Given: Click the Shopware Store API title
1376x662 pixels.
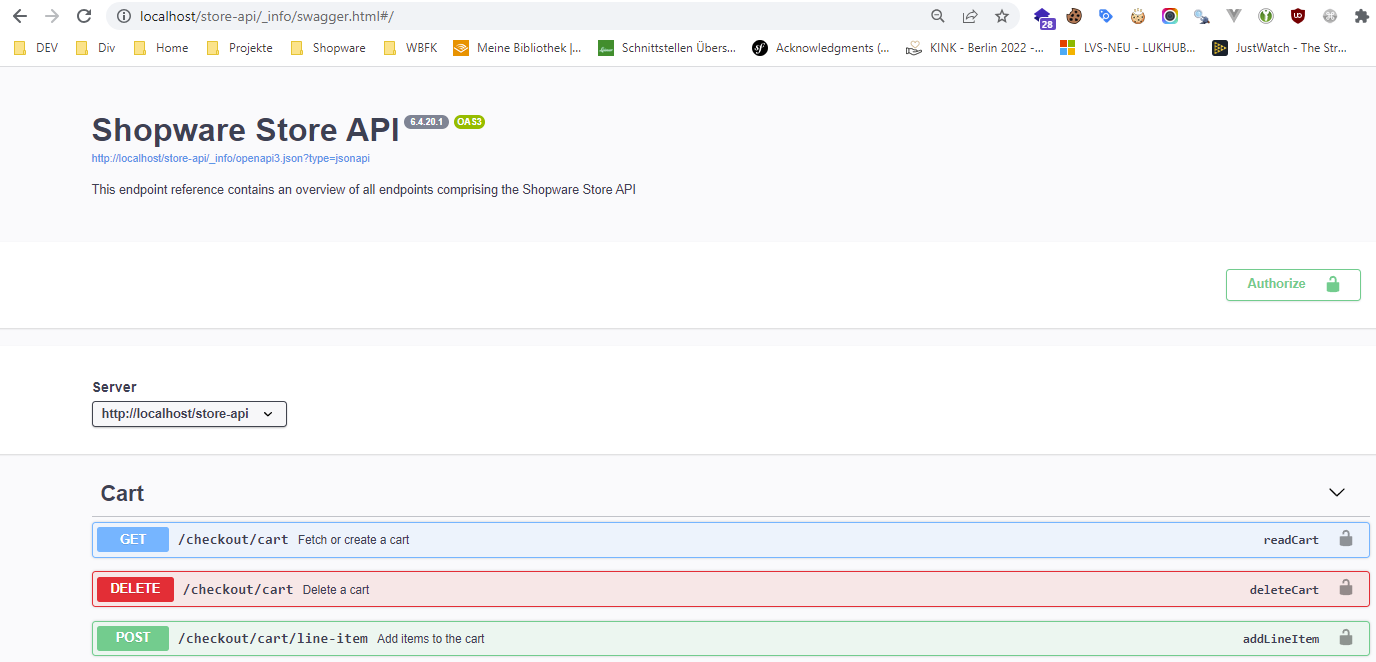Looking at the screenshot, I should (x=245, y=130).
